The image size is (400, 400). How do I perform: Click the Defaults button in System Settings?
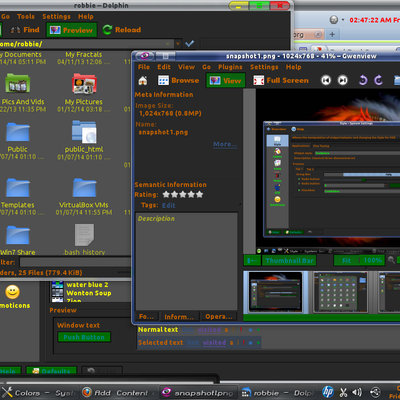click(52, 371)
